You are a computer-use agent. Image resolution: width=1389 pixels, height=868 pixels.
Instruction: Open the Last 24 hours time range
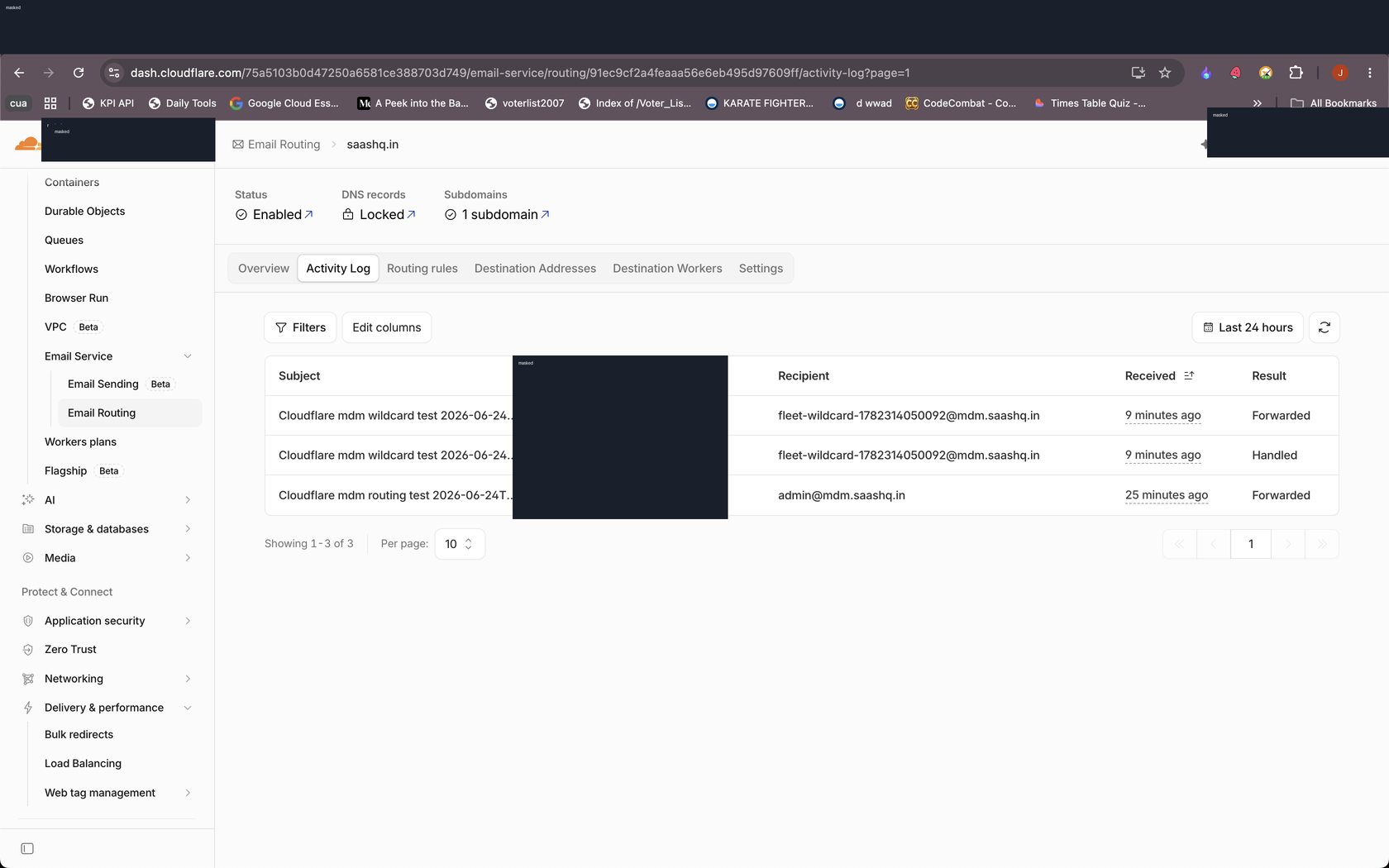1248,327
